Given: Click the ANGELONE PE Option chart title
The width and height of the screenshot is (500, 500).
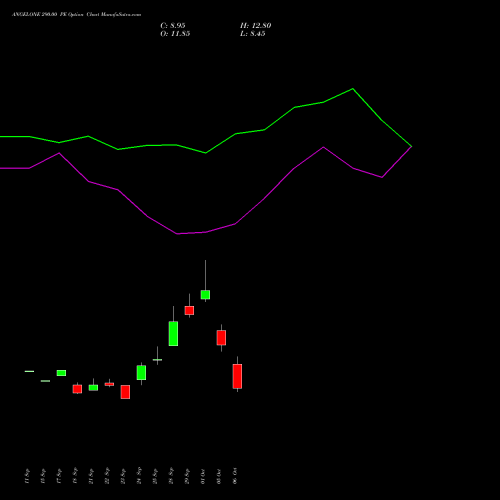Looking at the screenshot, I should coord(76,15).
